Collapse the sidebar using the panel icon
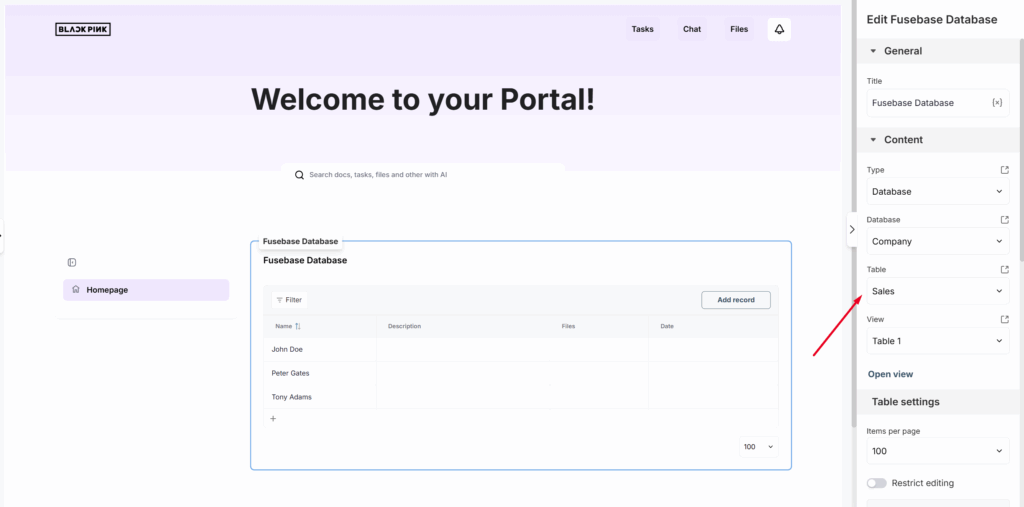This screenshot has height=507, width=1024. [x=72, y=263]
